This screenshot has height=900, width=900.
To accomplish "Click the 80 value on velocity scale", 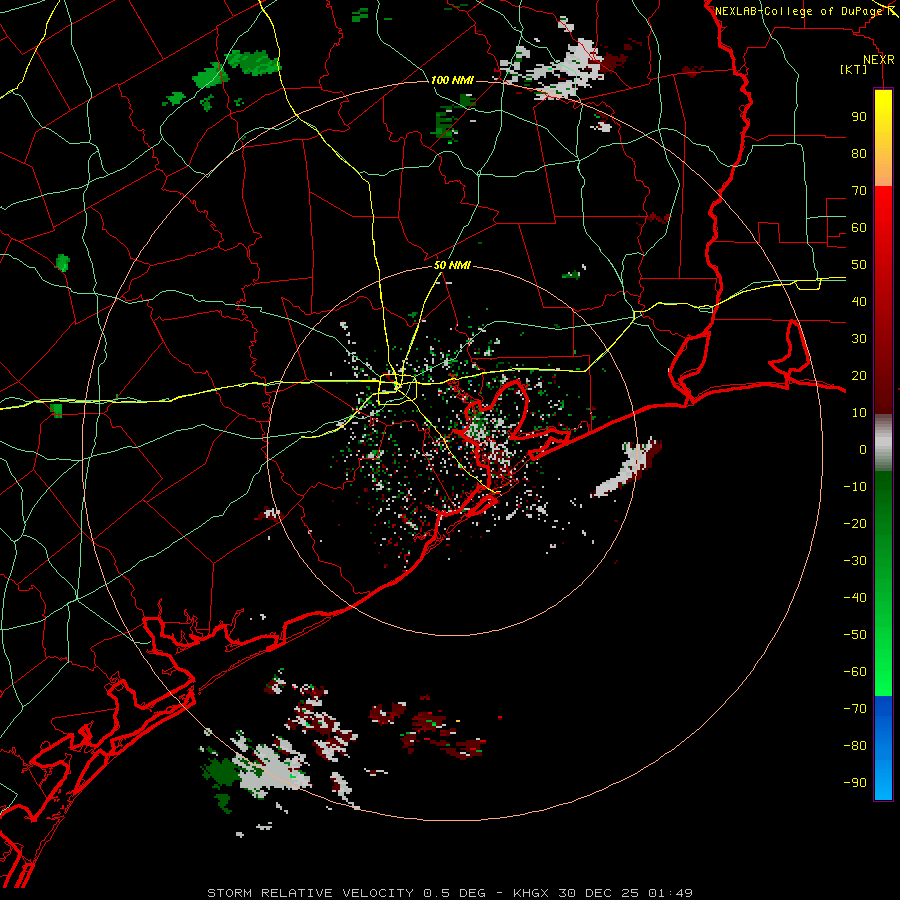I will pos(859,153).
